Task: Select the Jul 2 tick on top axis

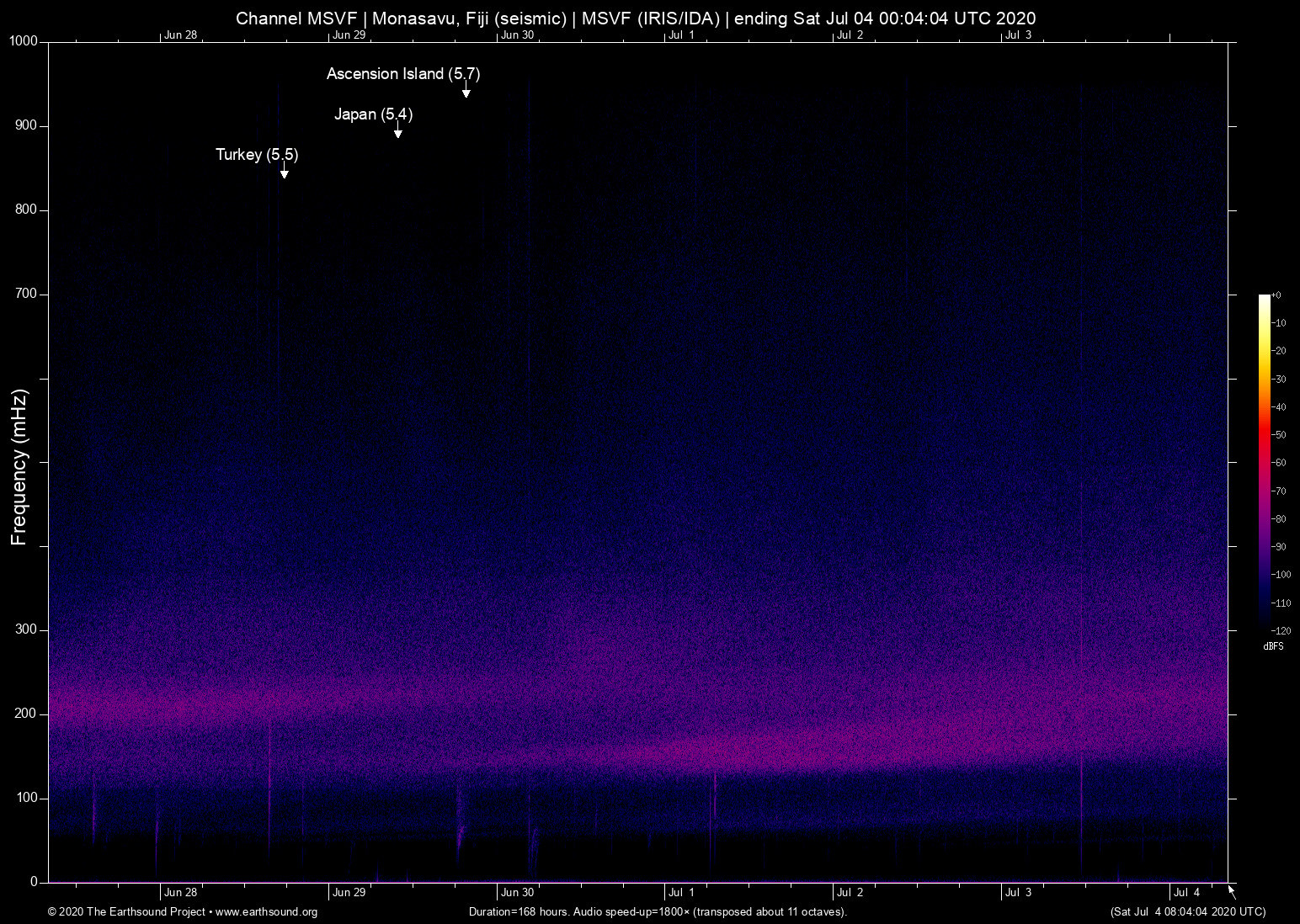Action: [x=849, y=35]
